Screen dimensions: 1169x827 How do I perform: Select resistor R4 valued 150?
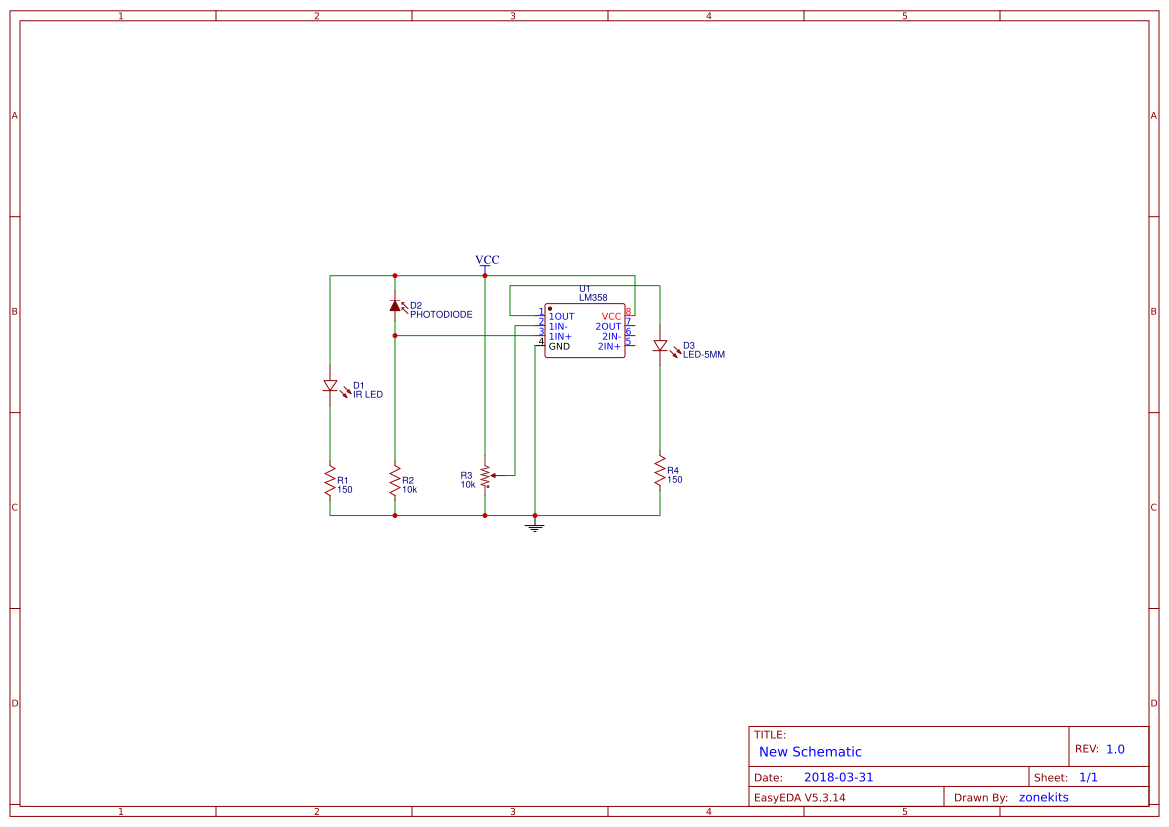[x=660, y=472]
